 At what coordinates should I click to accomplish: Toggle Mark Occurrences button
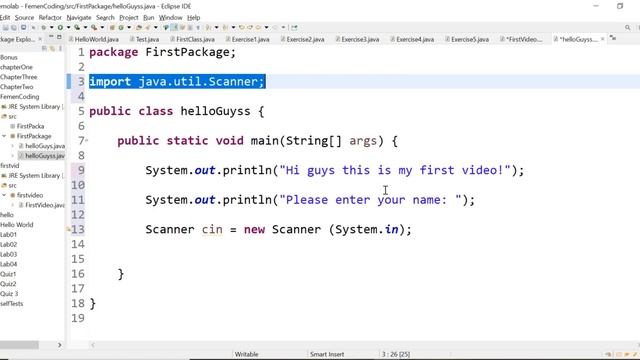(174, 27)
